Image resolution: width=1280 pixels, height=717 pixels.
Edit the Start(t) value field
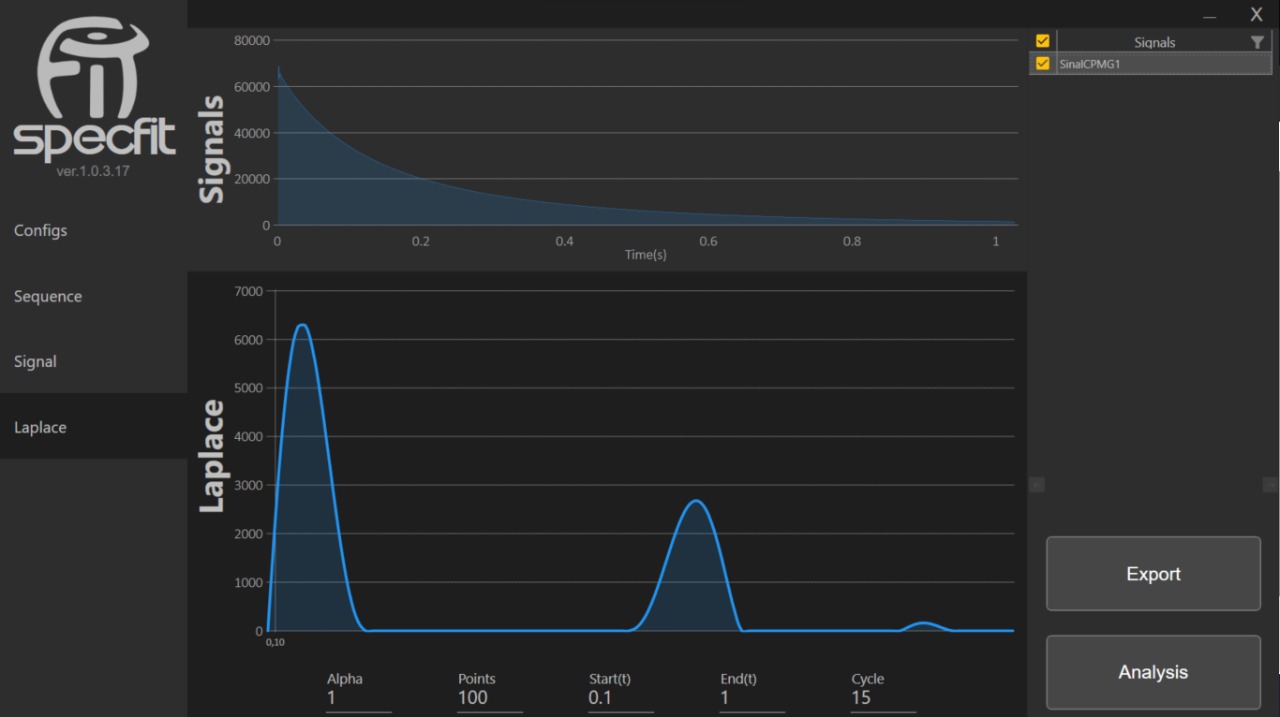tap(620, 698)
